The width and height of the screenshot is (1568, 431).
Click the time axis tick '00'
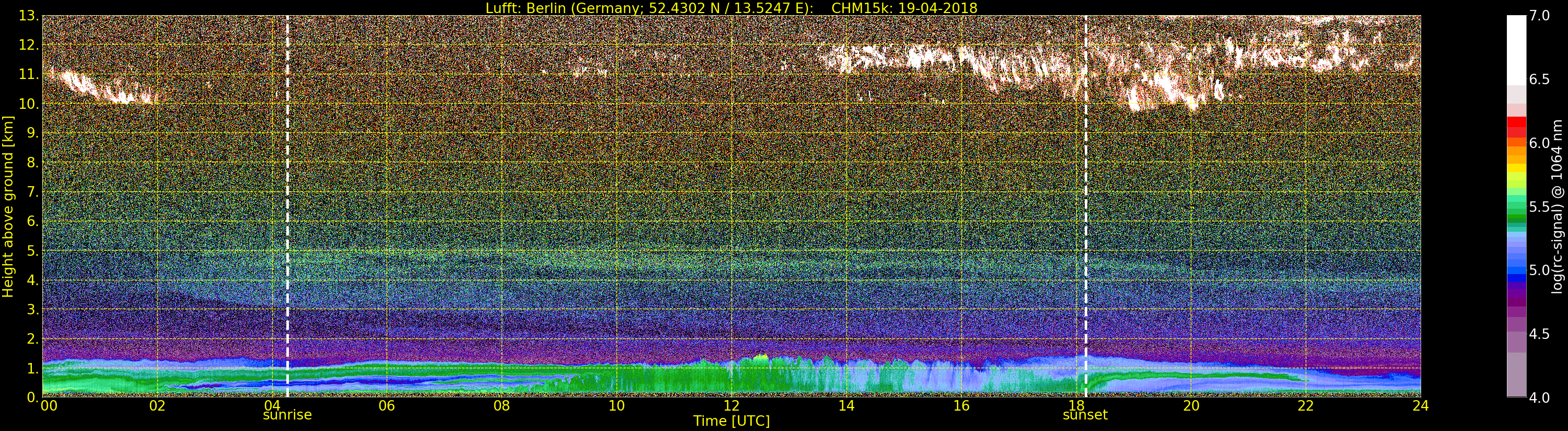click(x=49, y=405)
